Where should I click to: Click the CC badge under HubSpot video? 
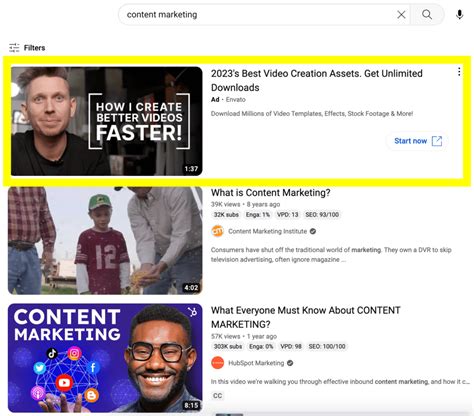click(x=217, y=396)
